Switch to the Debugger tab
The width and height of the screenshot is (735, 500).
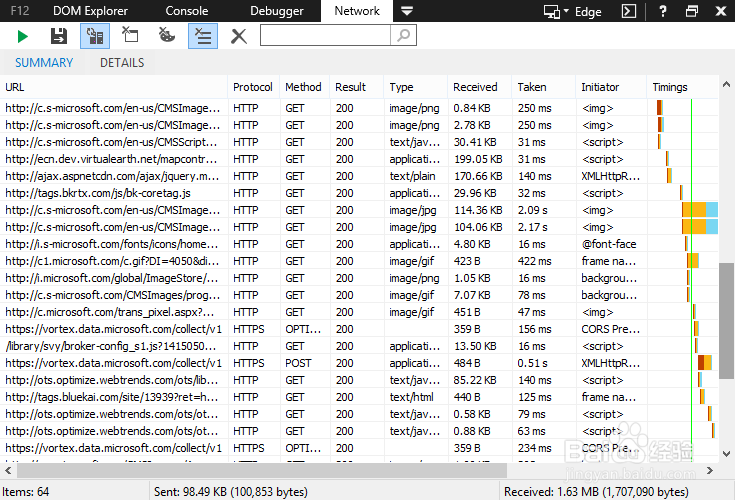(x=277, y=11)
